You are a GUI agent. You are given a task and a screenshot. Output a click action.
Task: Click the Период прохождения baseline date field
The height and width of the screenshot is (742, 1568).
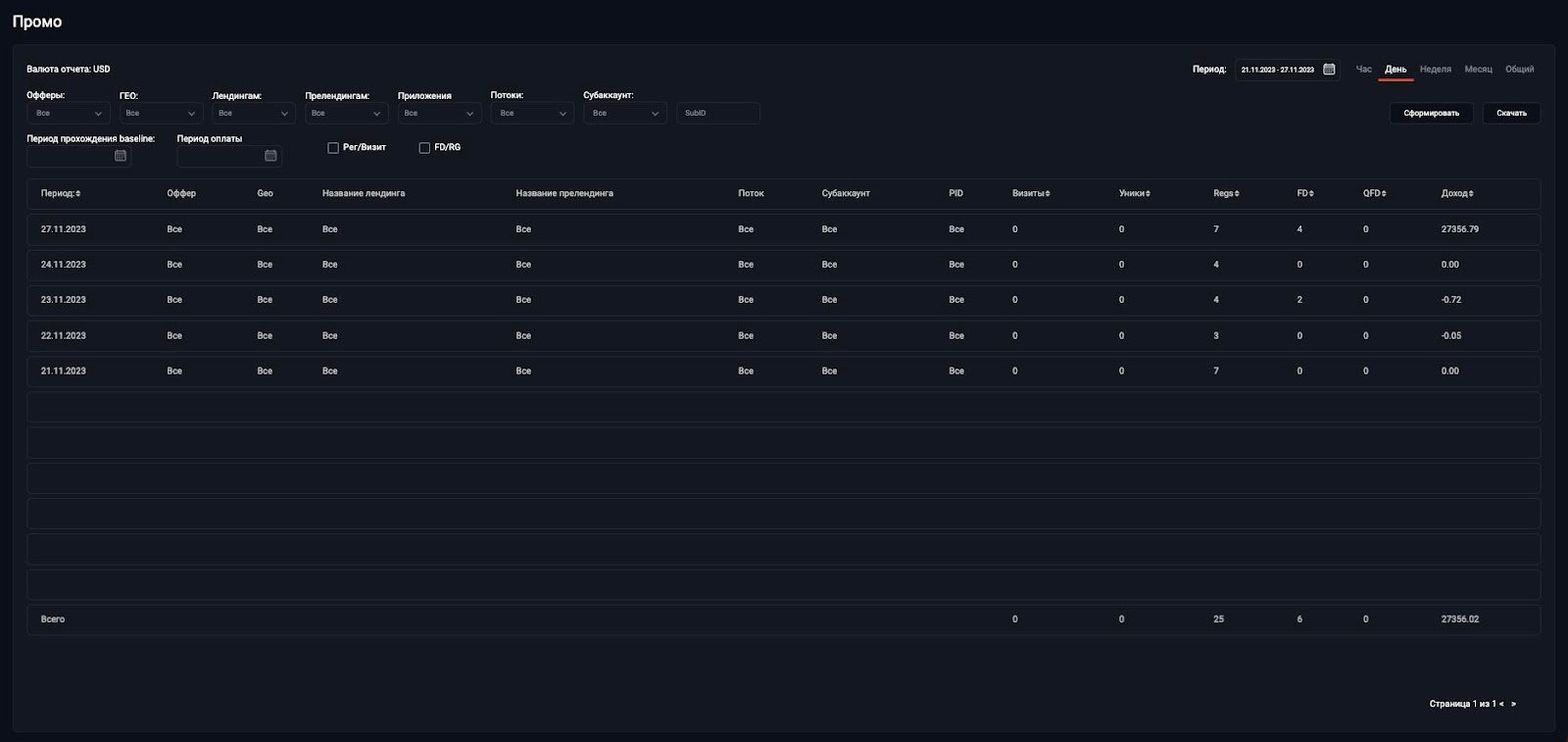click(78, 156)
